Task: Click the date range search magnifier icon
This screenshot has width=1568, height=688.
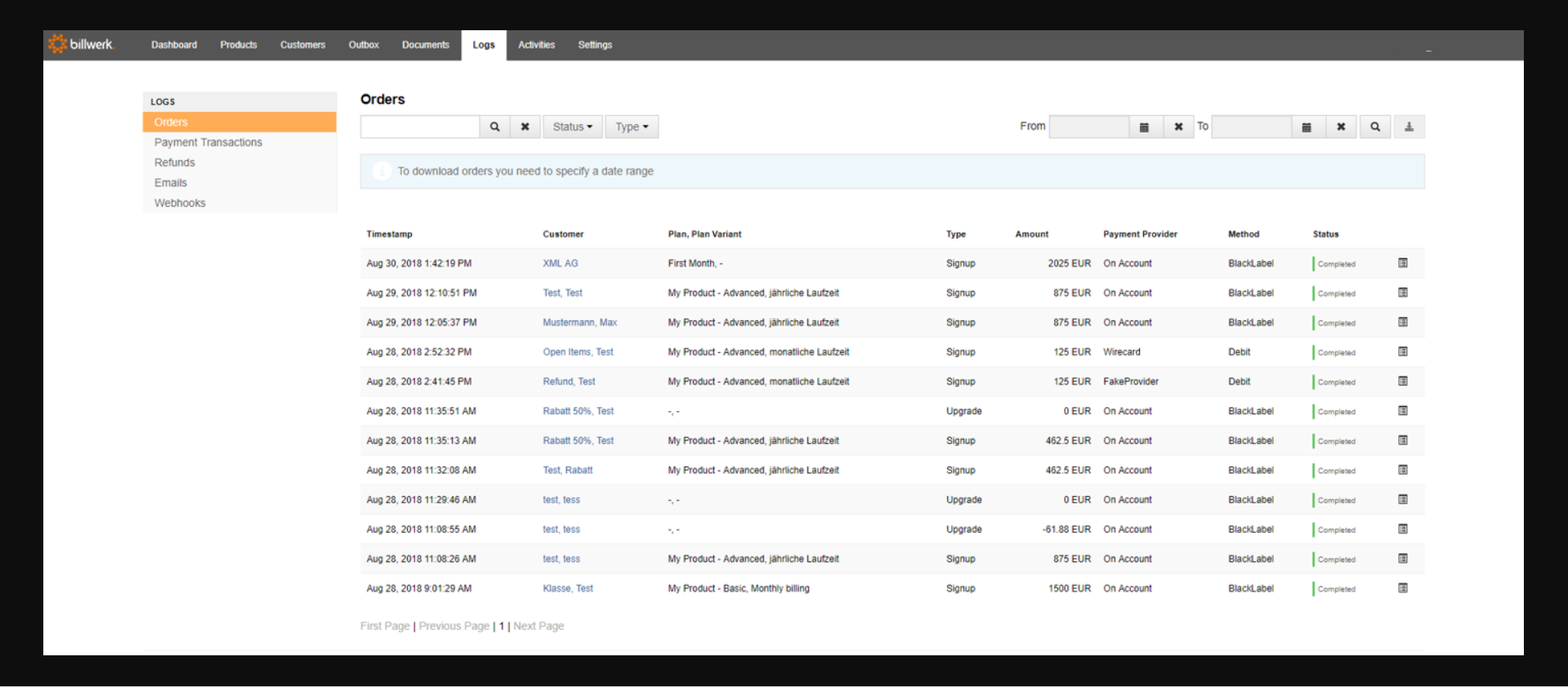Action: pos(1375,127)
